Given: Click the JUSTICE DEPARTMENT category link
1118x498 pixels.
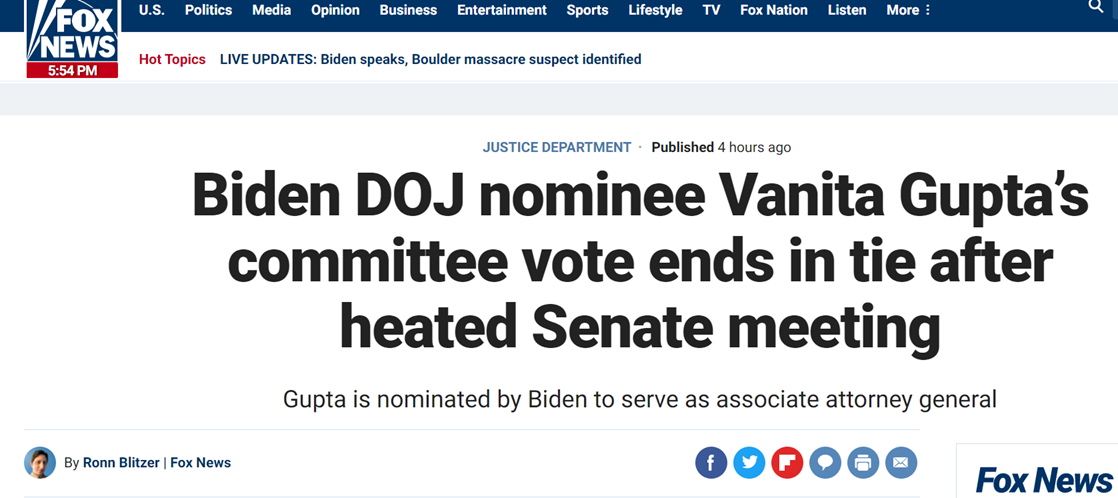Looking at the screenshot, I should (557, 148).
